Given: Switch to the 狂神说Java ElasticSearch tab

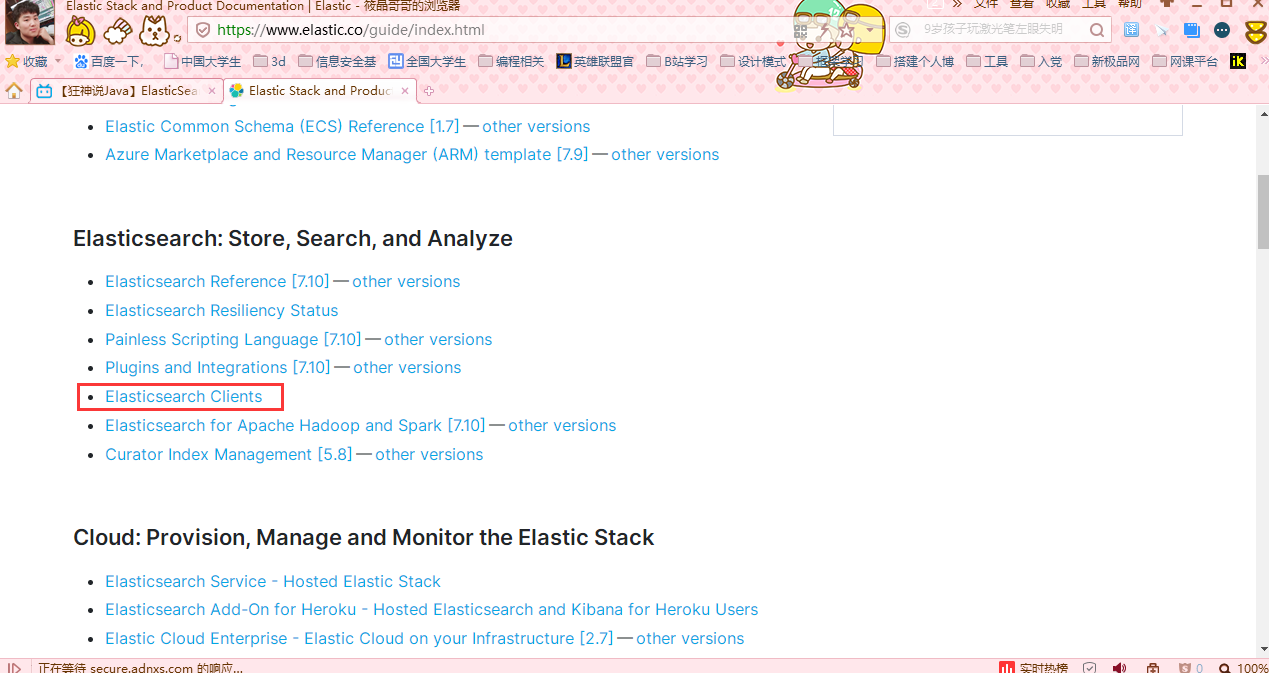Looking at the screenshot, I should (x=118, y=91).
